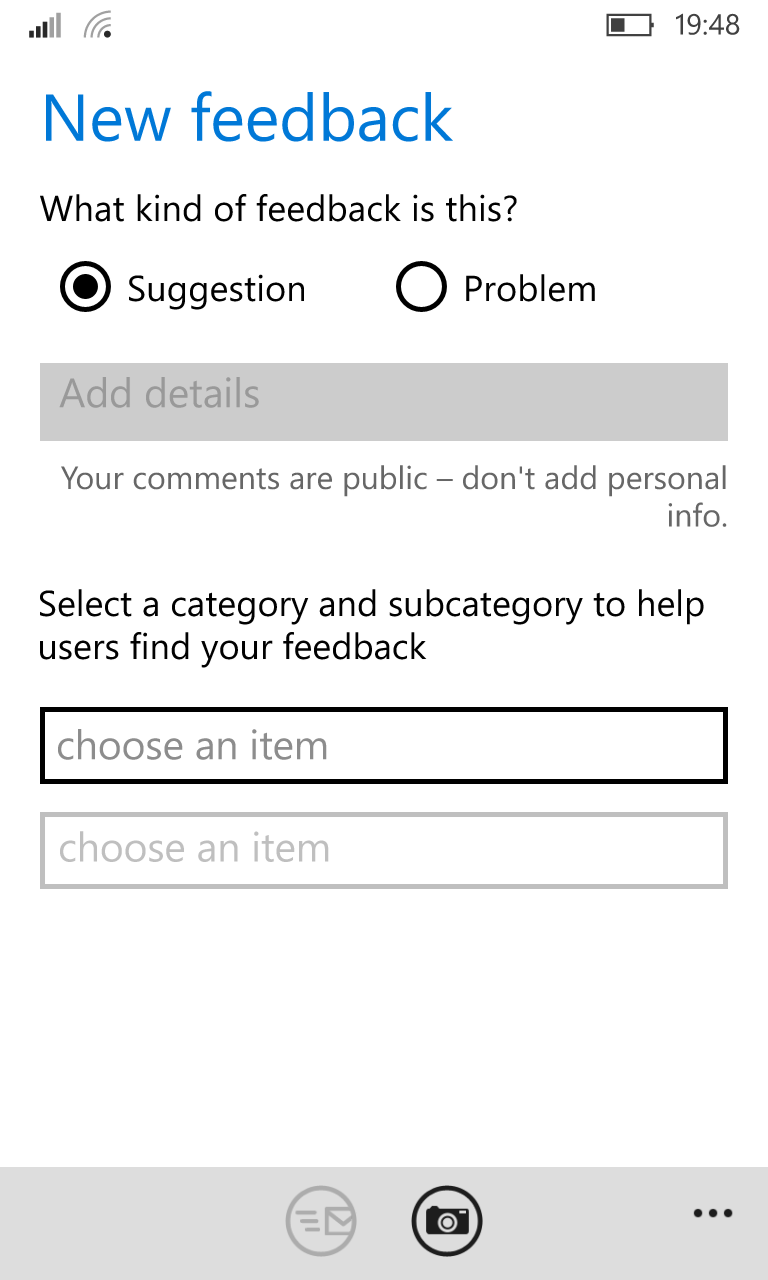Attach a screenshot with the camera icon

pyautogui.click(x=446, y=1220)
